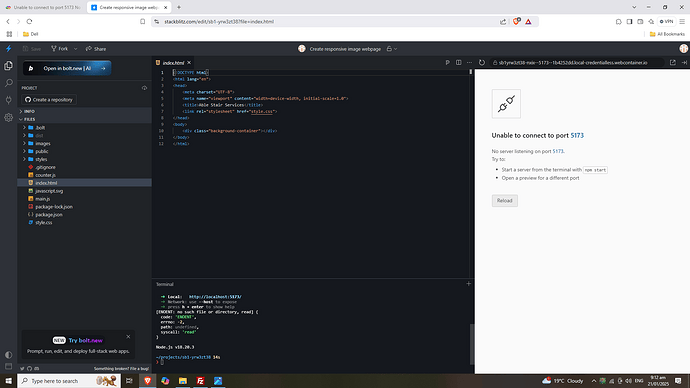The image size is (690, 388).
Task: Click Create a repository button
Action: 49,100
